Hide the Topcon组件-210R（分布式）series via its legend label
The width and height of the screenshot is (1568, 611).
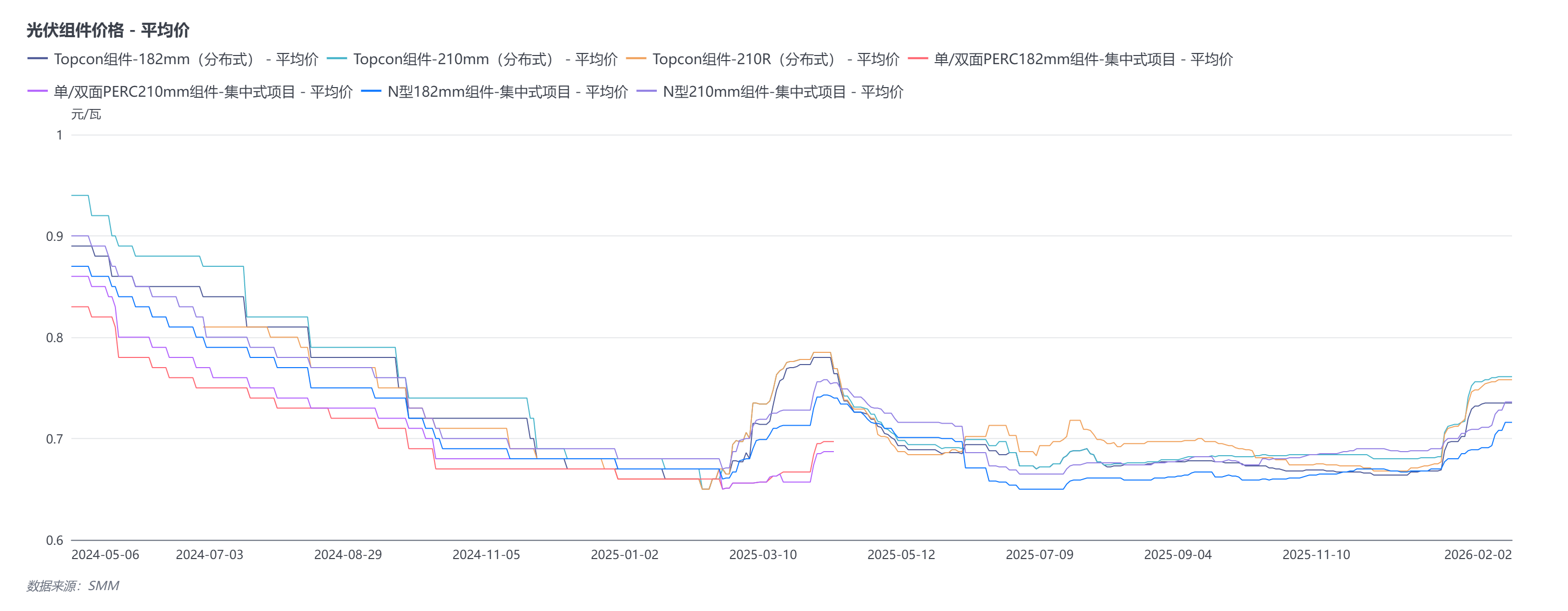pyautogui.click(x=775, y=59)
